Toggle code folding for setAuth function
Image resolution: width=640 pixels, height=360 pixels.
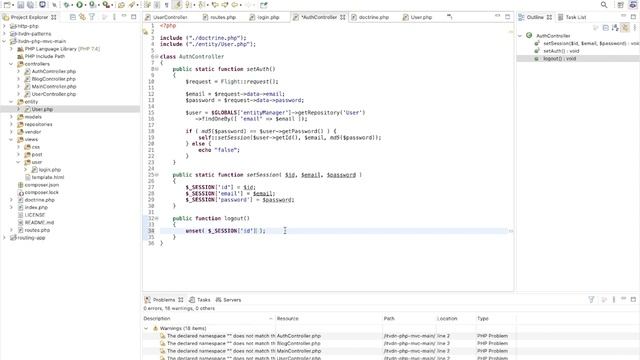coord(157,69)
